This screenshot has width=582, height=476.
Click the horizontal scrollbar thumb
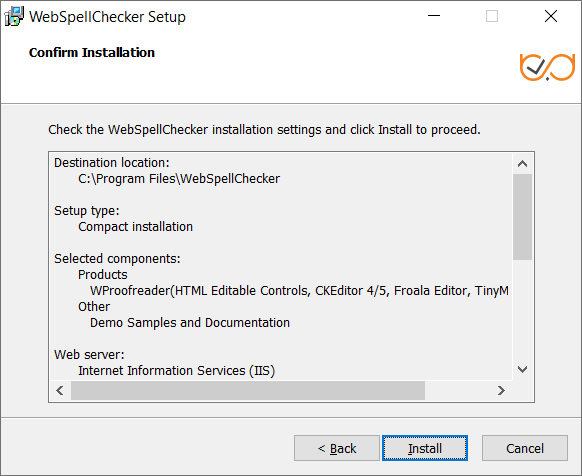pos(248,390)
